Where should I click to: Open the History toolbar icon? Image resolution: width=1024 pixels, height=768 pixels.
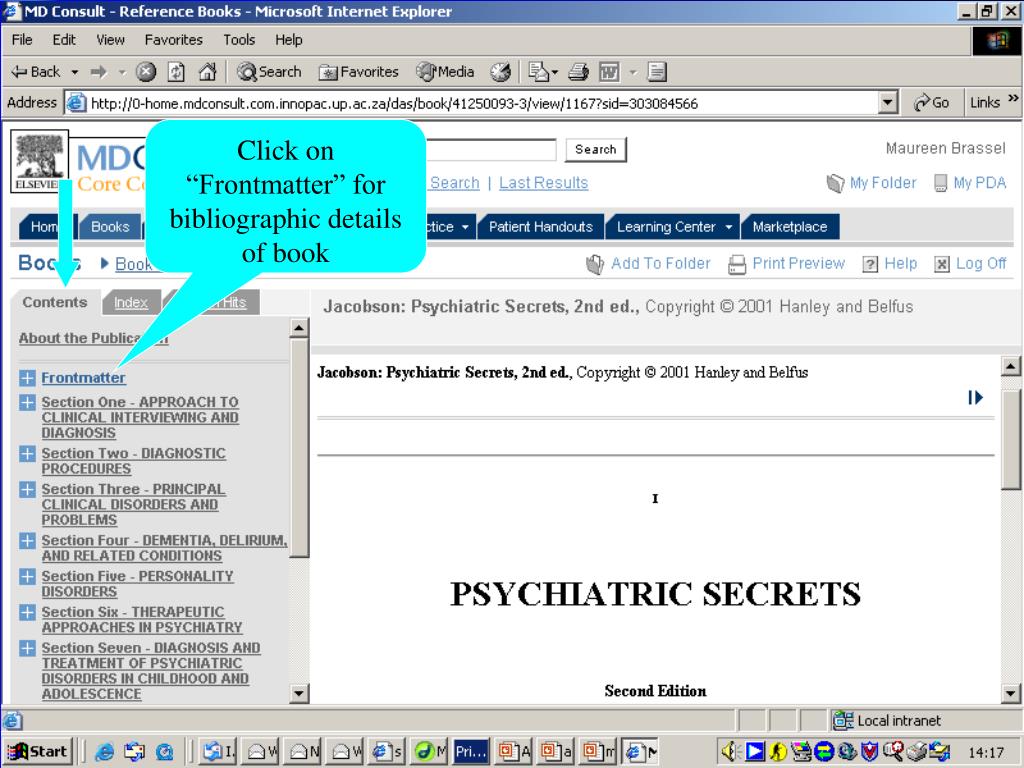(x=501, y=72)
